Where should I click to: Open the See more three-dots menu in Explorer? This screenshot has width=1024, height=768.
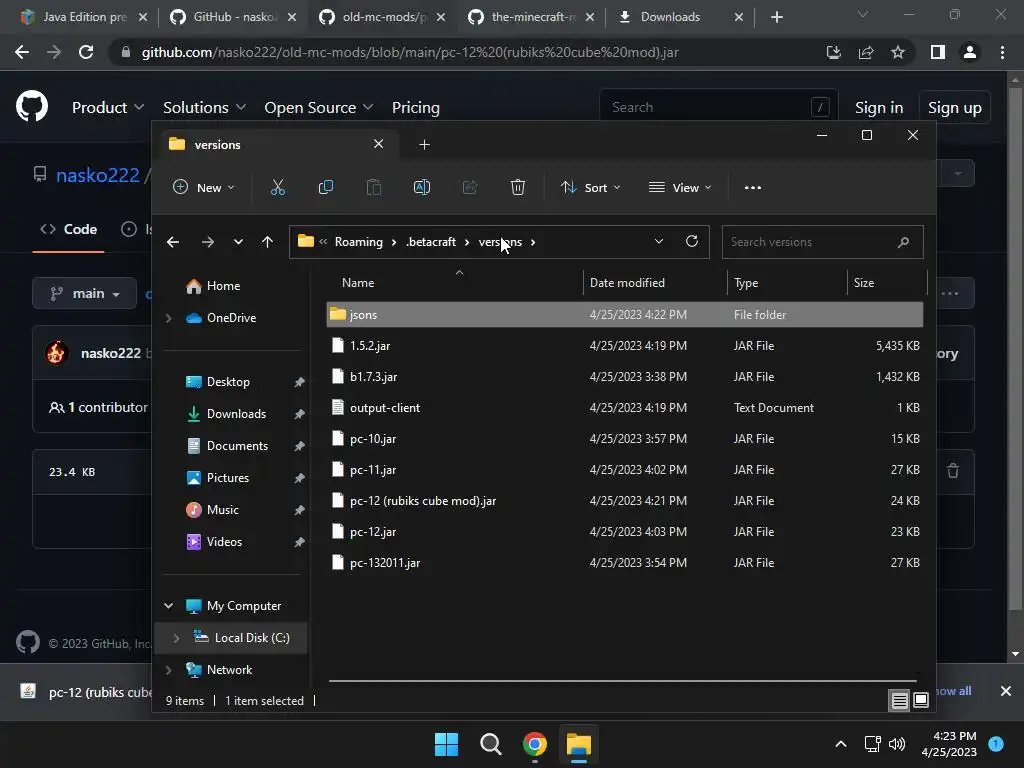point(752,187)
